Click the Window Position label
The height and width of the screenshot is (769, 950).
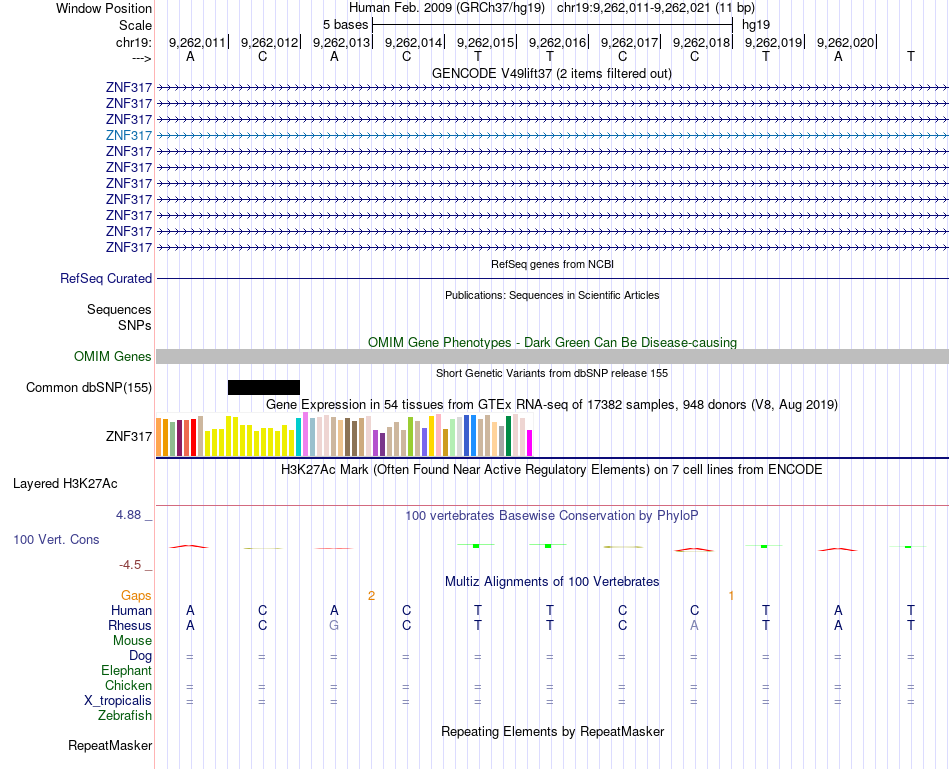tap(104, 8)
